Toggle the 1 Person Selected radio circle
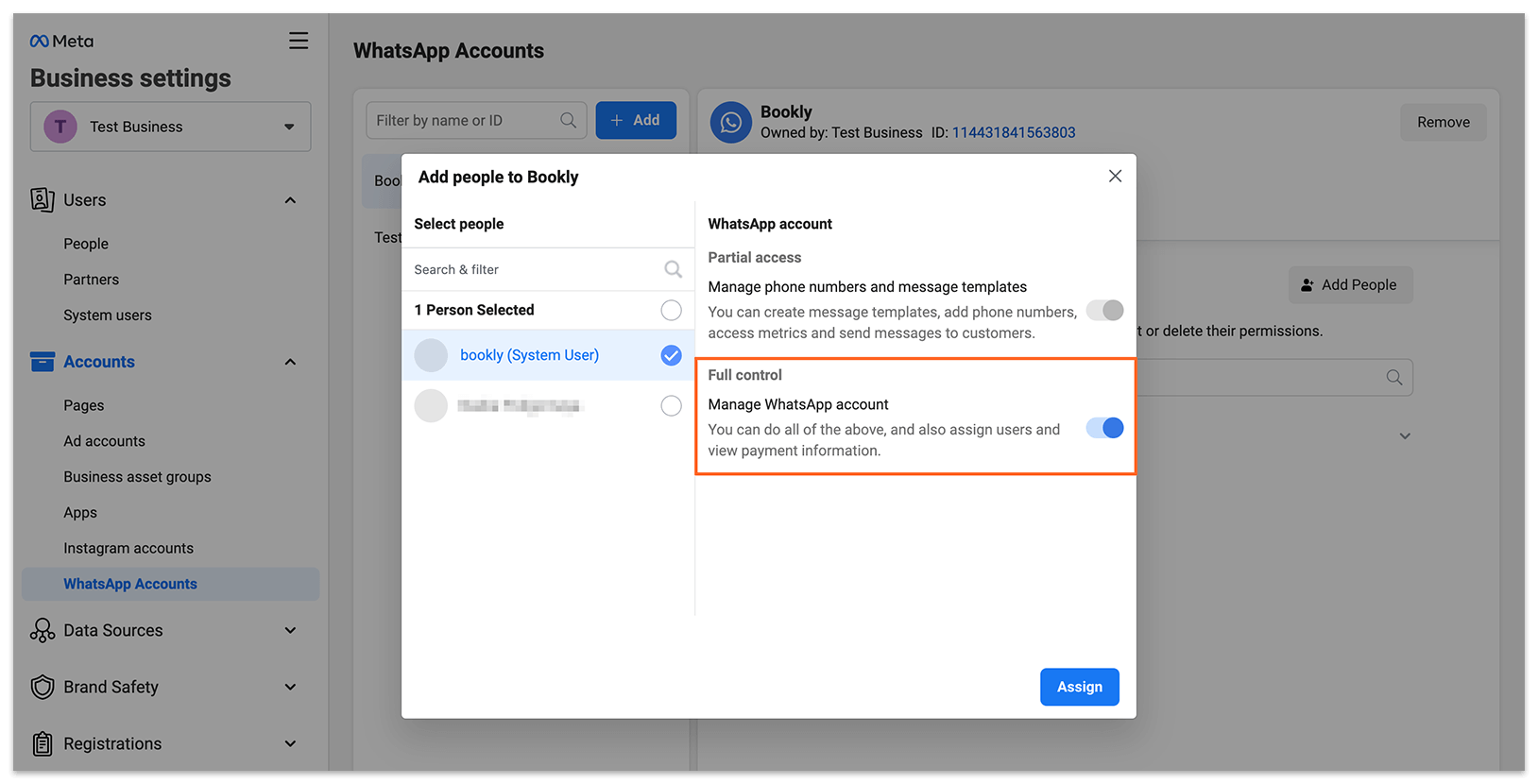Viewport: 1538px width, 784px height. pyautogui.click(x=671, y=310)
